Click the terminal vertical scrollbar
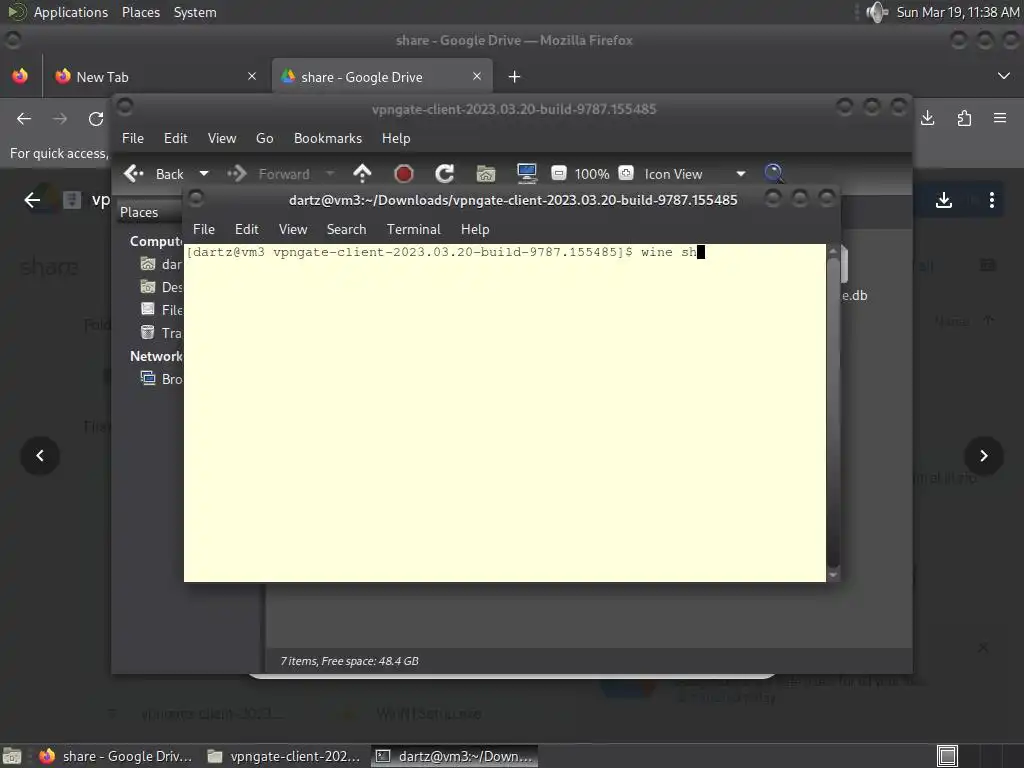Image resolution: width=1024 pixels, height=768 pixels. click(833, 413)
